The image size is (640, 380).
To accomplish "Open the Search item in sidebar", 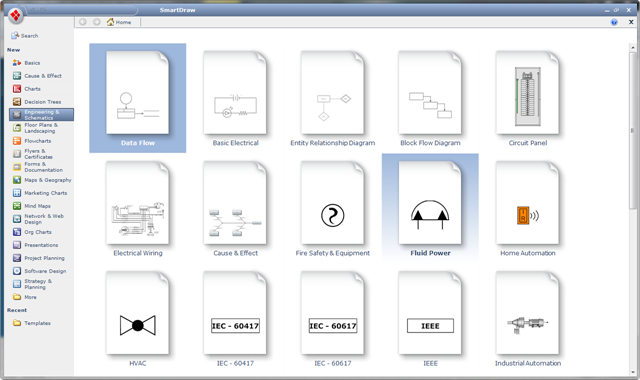I will (24, 36).
